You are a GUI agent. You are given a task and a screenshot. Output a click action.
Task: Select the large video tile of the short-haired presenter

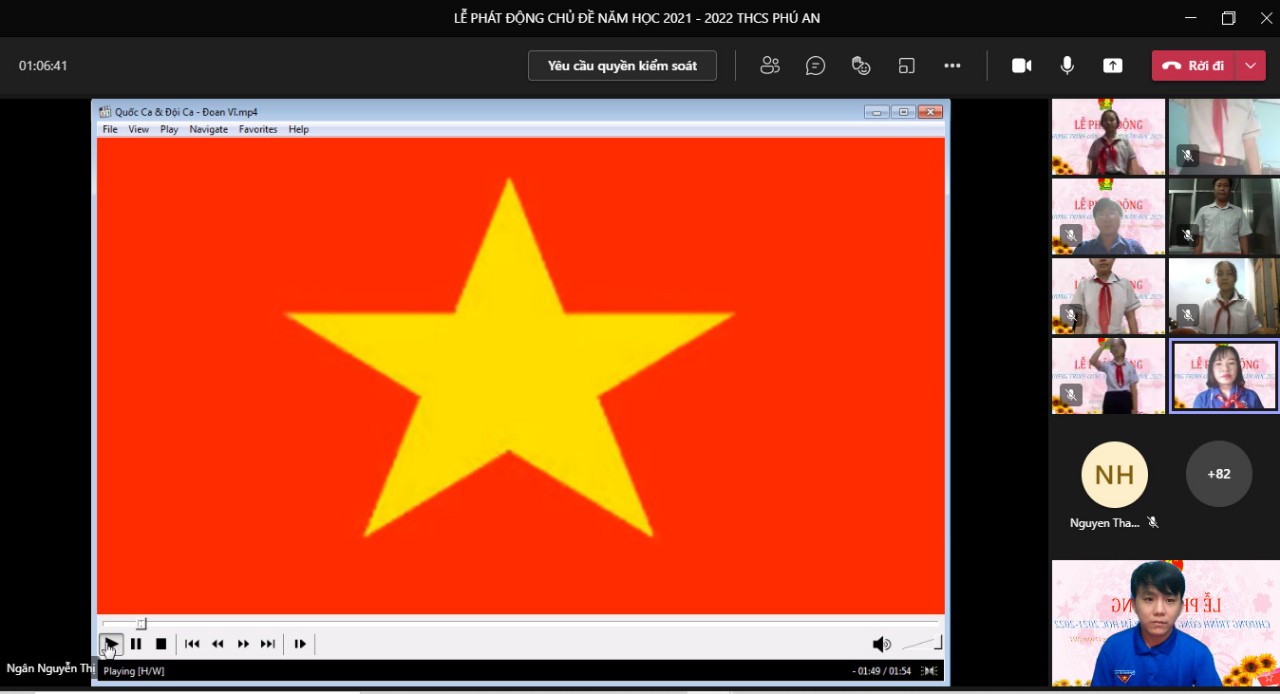click(1166, 624)
